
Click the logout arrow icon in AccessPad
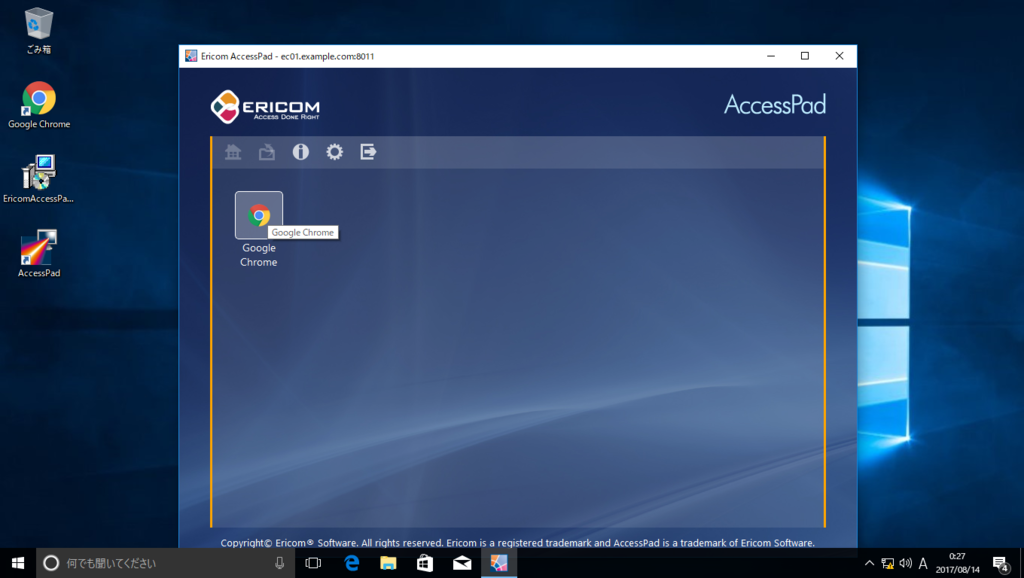click(x=368, y=152)
